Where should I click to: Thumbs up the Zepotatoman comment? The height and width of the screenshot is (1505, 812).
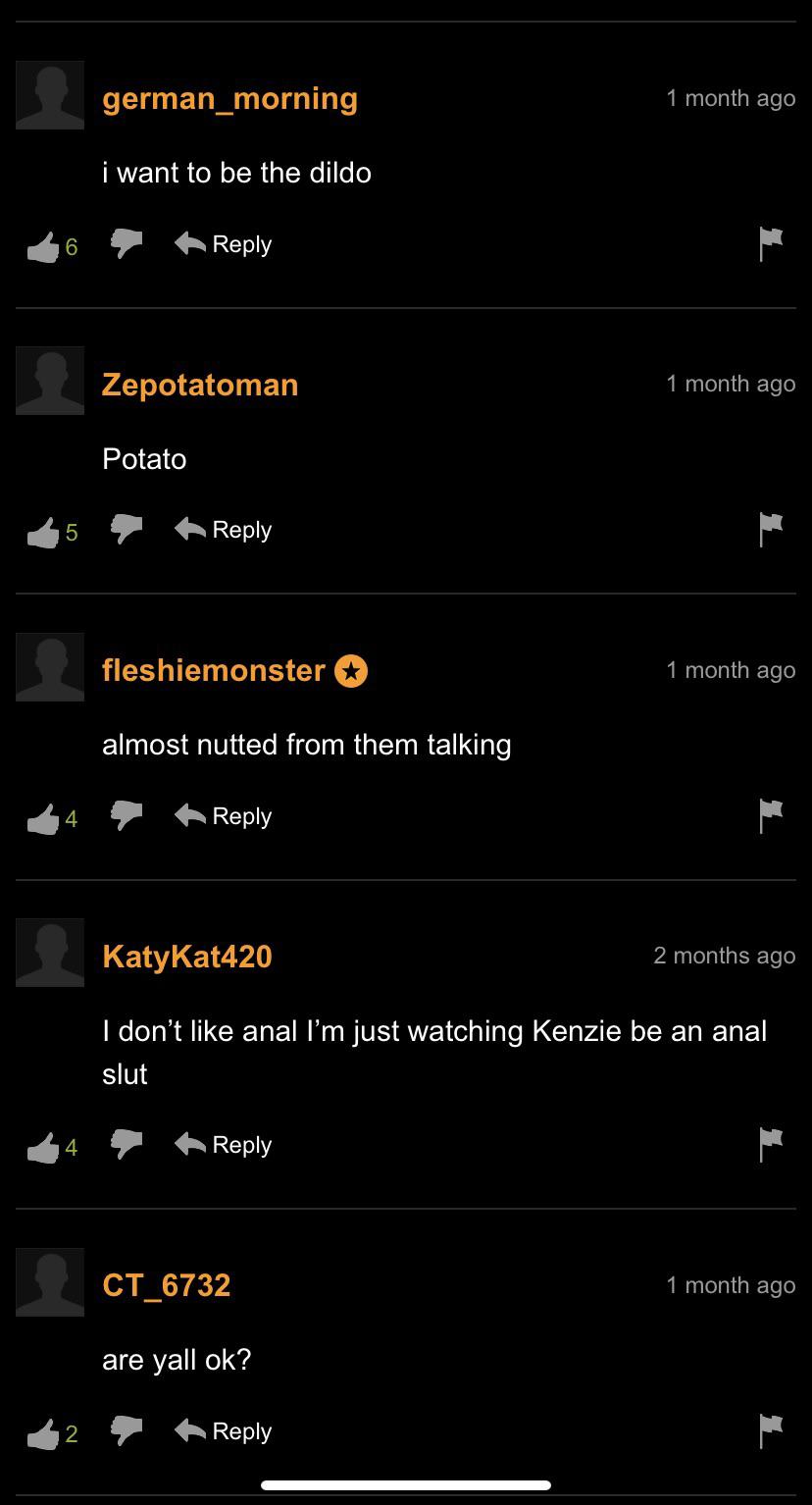click(x=42, y=532)
